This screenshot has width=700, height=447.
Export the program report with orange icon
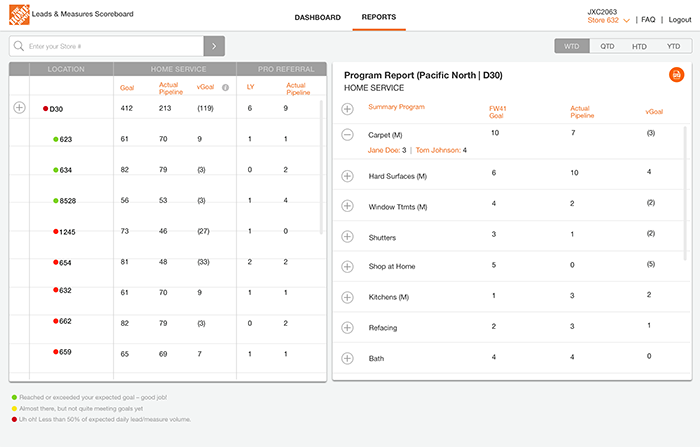click(x=676, y=75)
